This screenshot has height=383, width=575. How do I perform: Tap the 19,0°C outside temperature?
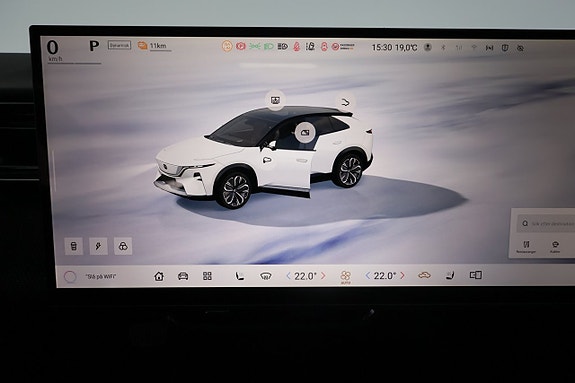point(406,47)
